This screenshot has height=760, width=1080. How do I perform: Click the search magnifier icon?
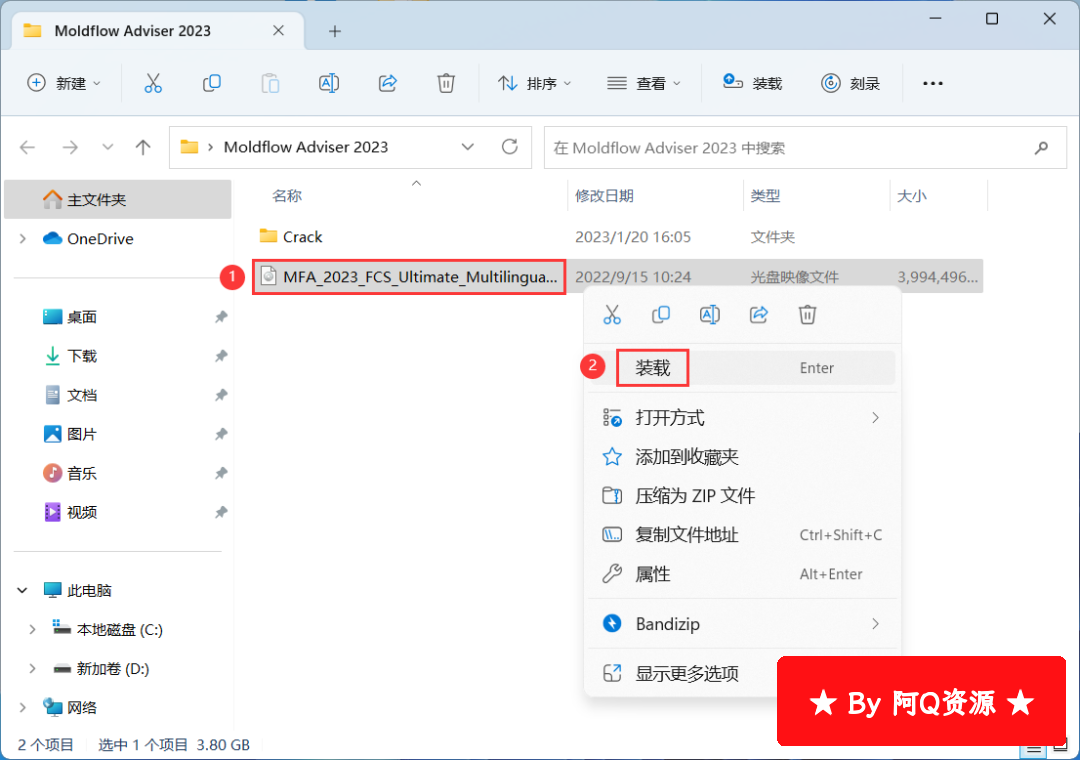1041,147
